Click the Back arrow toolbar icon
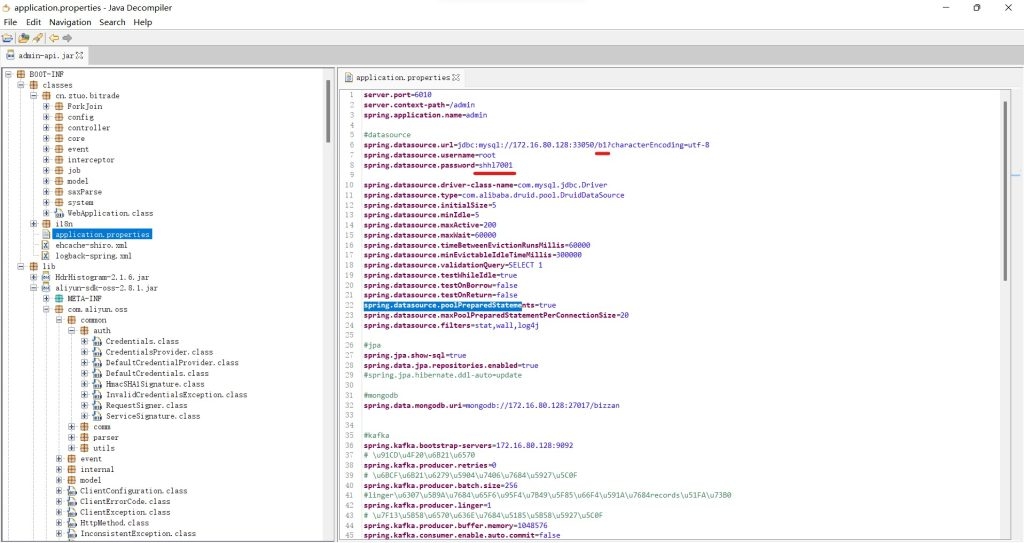The height and width of the screenshot is (543, 1024). [x=53, y=37]
